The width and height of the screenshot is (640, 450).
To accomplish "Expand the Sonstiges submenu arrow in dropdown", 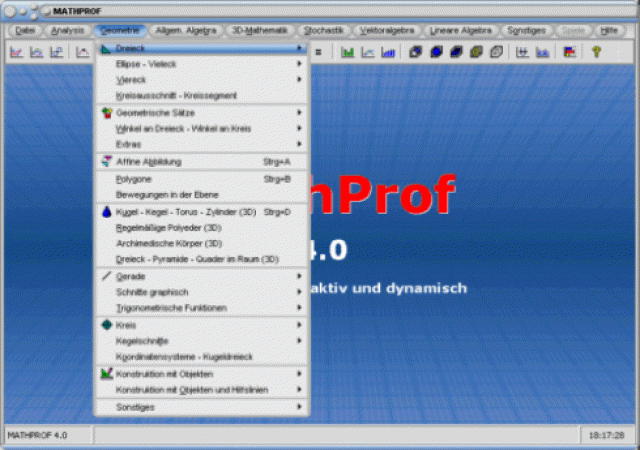I will point(299,407).
